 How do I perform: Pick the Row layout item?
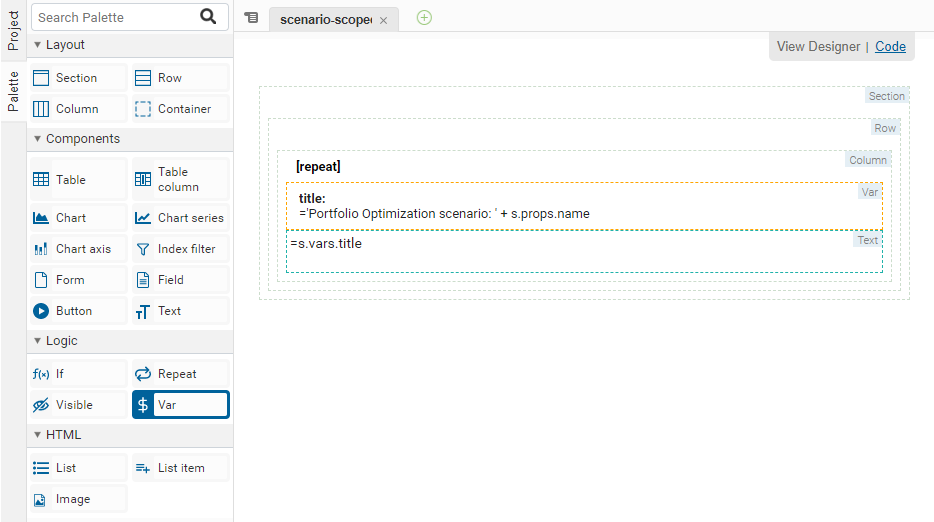click(180, 78)
